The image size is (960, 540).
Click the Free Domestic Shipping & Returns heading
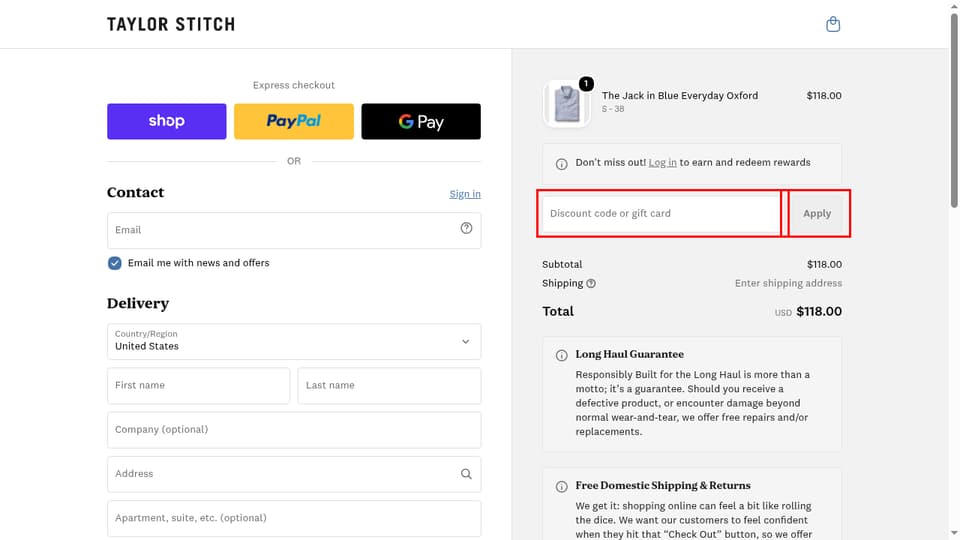tap(662, 486)
